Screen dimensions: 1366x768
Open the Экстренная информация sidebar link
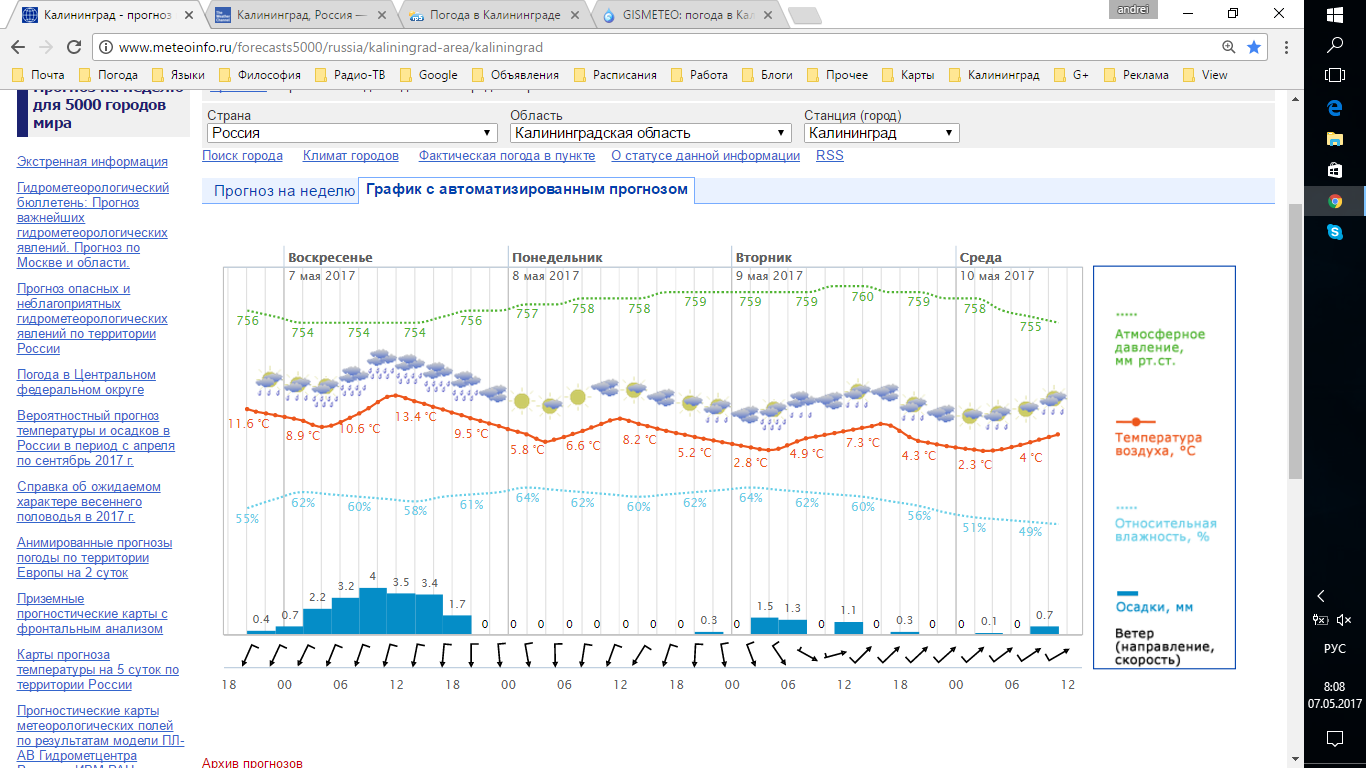click(92, 162)
